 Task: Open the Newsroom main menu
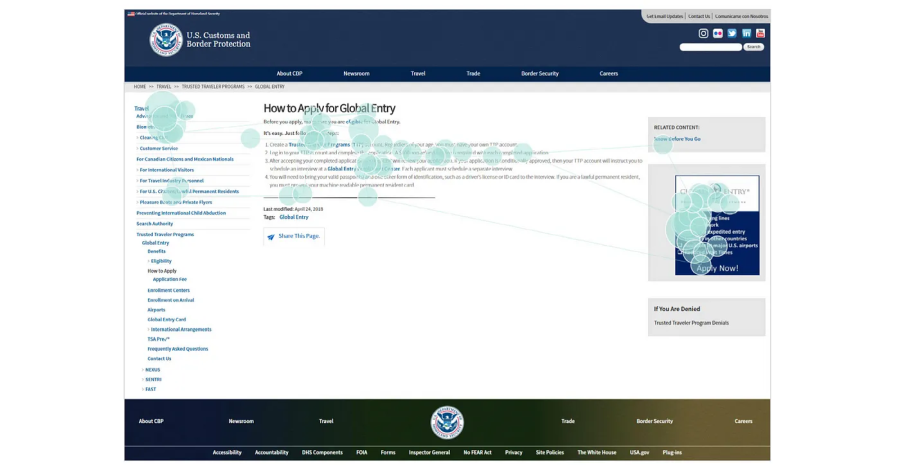coord(356,73)
